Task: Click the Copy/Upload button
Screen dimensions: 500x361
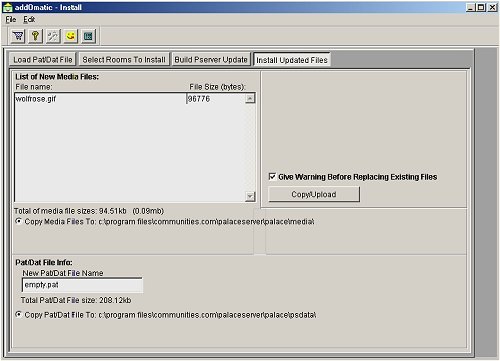Action: coord(314,194)
